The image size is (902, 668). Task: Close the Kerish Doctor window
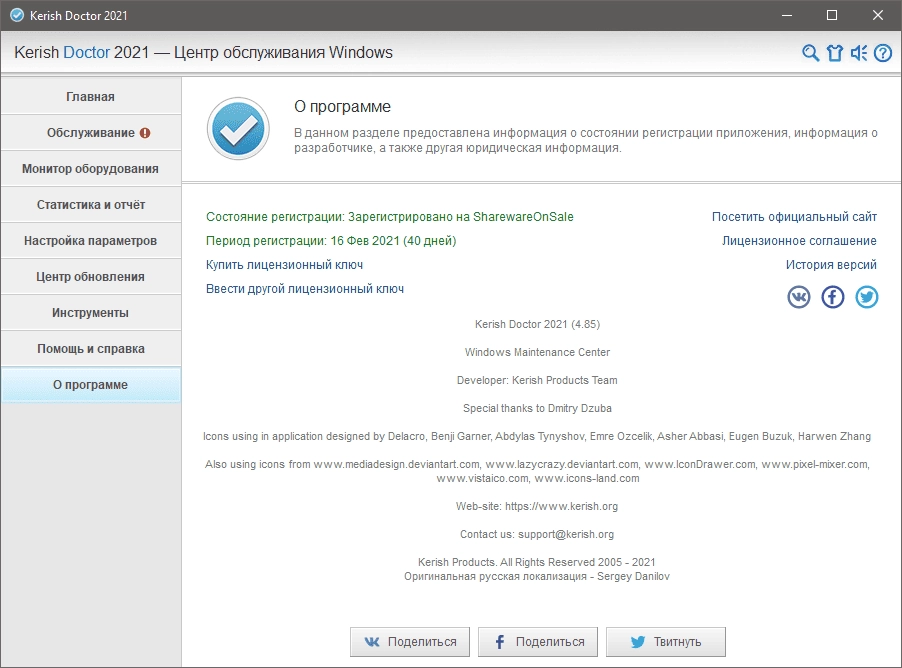(878, 16)
